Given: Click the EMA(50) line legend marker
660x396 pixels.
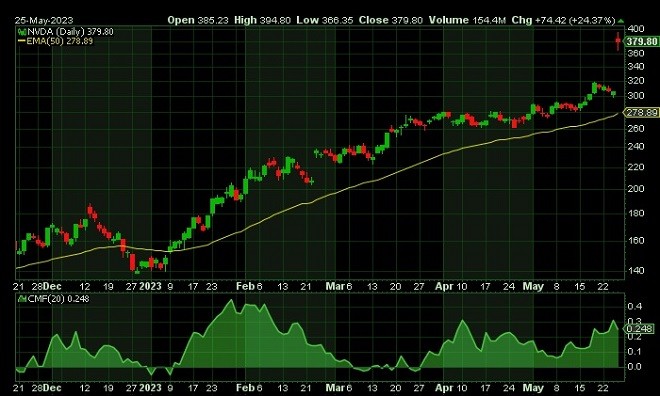Looking at the screenshot, I should [22, 41].
